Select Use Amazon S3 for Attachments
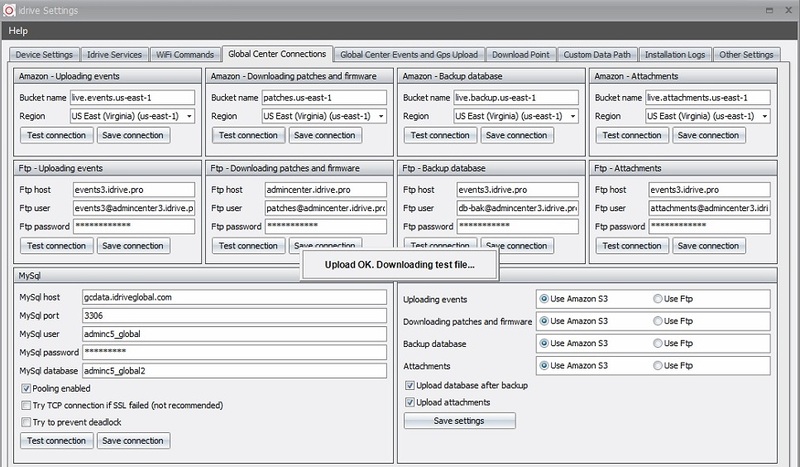The width and height of the screenshot is (800, 467). [544, 365]
